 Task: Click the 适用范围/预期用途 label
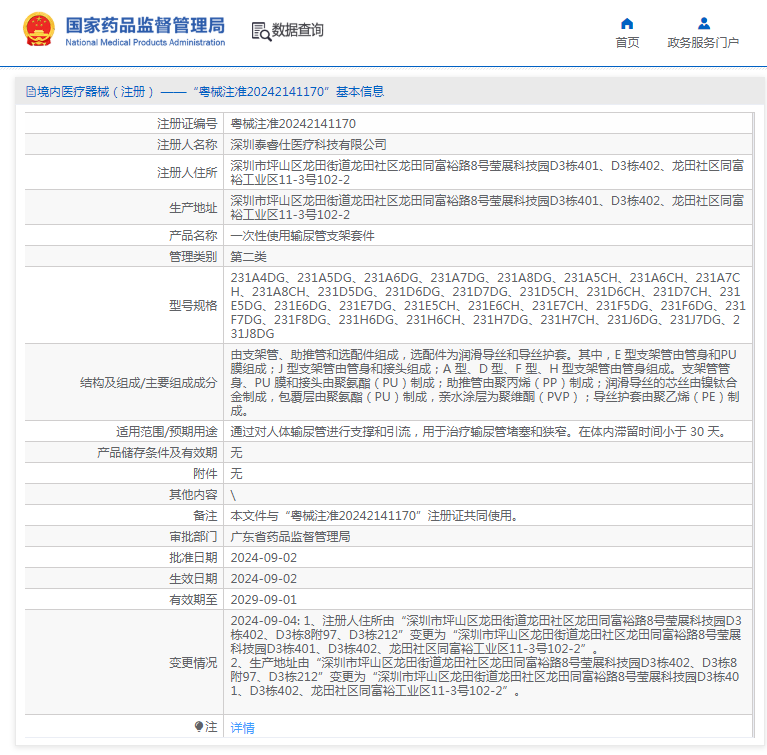[x=166, y=432]
